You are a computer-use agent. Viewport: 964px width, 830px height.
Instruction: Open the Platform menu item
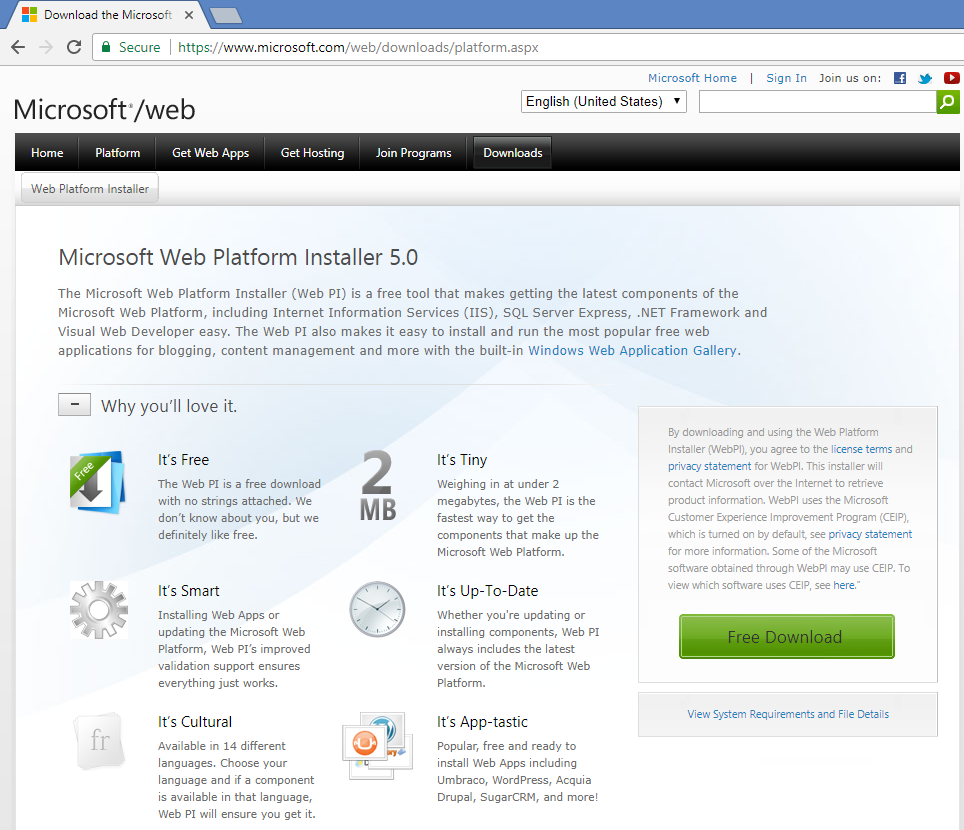(x=117, y=152)
